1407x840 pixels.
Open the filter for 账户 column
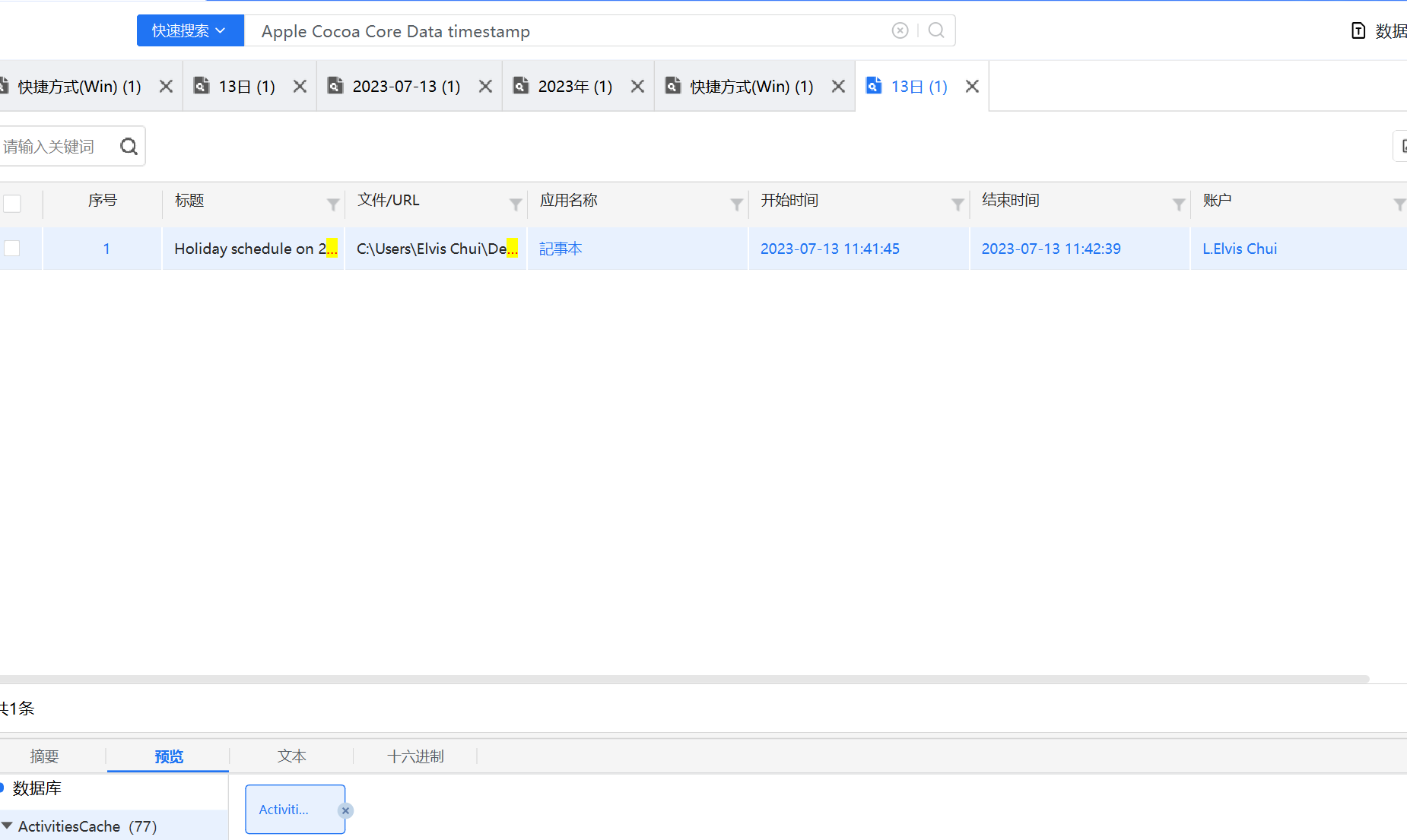[x=1399, y=204]
